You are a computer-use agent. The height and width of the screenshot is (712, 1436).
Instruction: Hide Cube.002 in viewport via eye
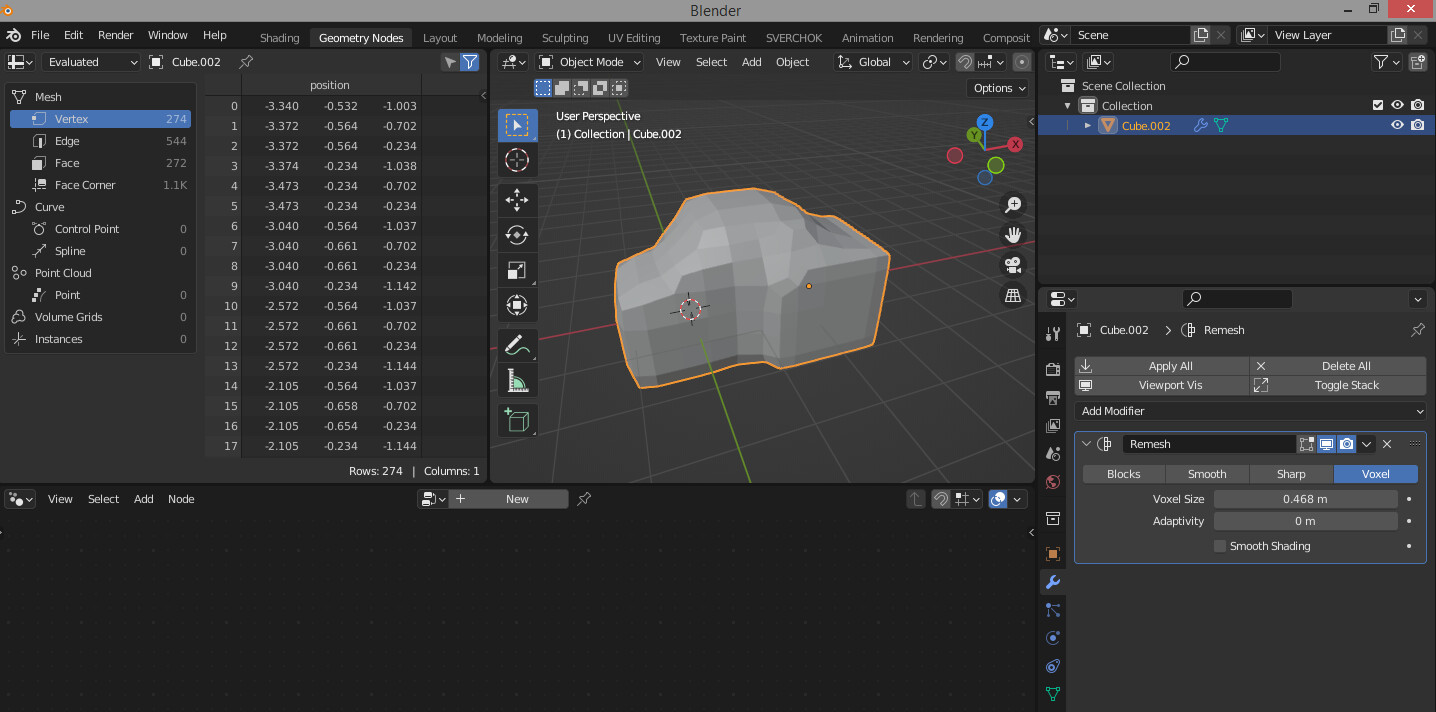click(x=1398, y=125)
